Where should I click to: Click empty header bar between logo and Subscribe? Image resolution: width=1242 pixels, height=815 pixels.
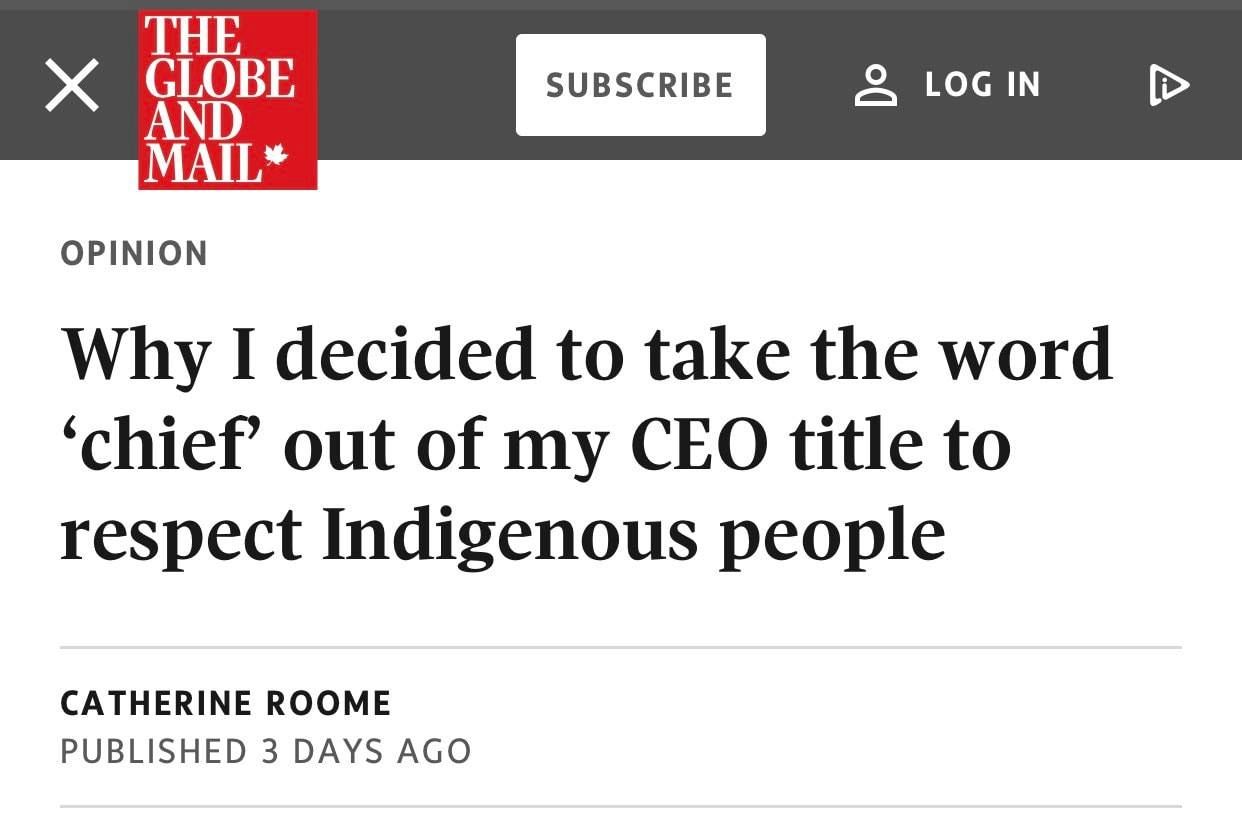(x=416, y=85)
